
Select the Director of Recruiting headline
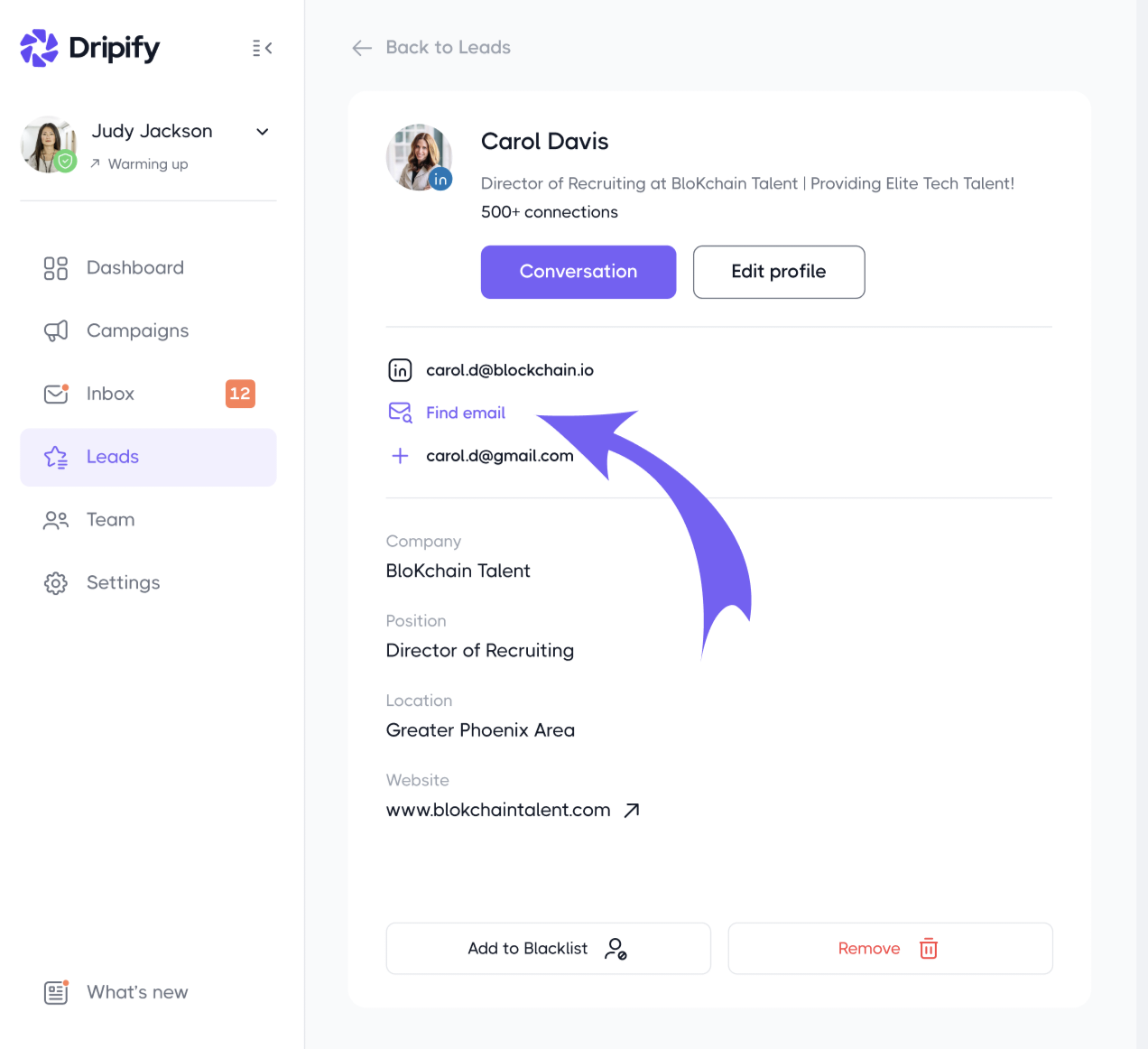[x=747, y=183]
